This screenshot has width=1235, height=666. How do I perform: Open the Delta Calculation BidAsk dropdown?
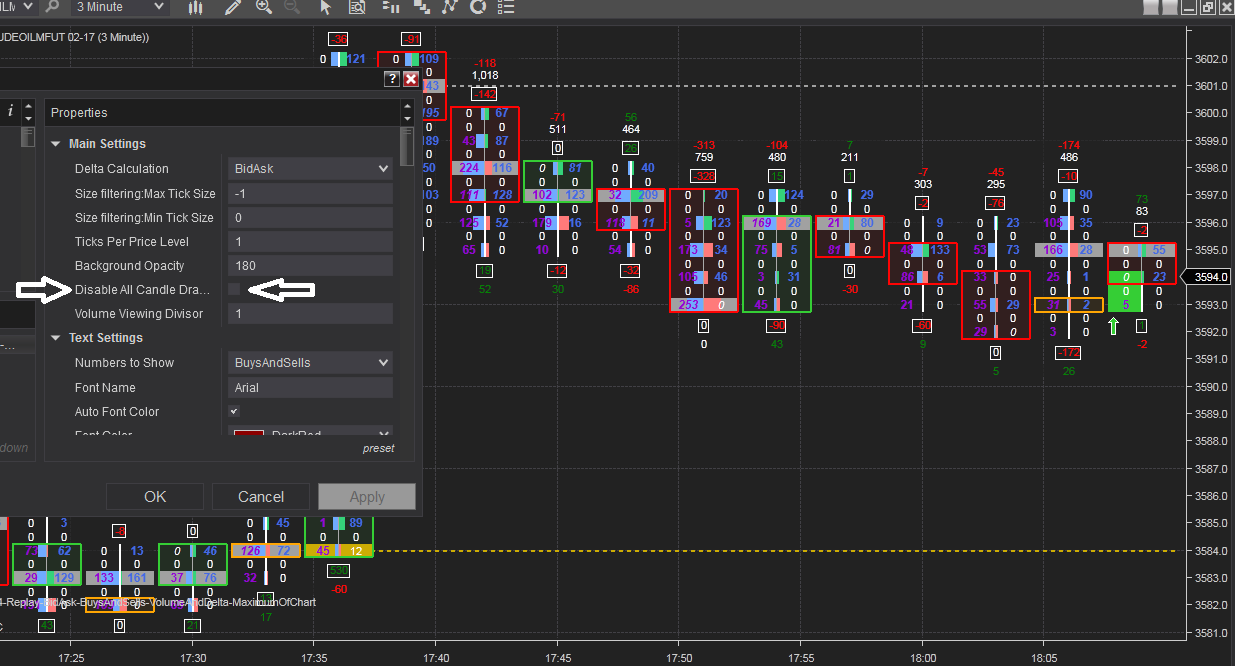click(310, 169)
